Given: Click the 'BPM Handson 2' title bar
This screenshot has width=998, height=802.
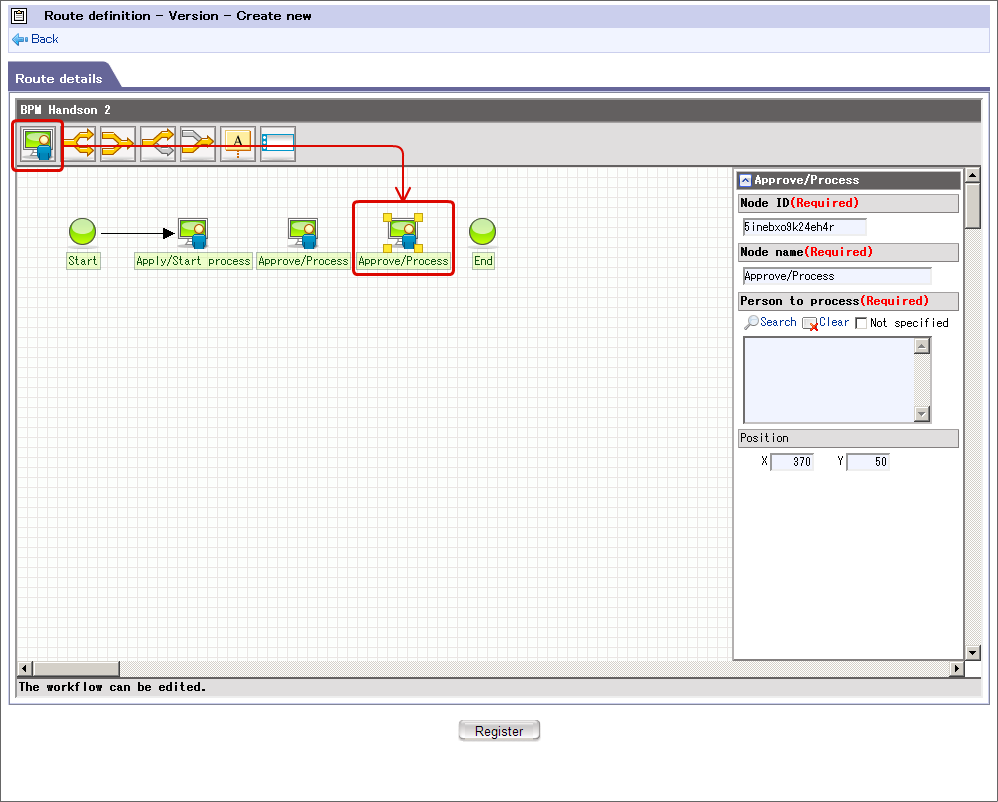Looking at the screenshot, I should (498, 110).
